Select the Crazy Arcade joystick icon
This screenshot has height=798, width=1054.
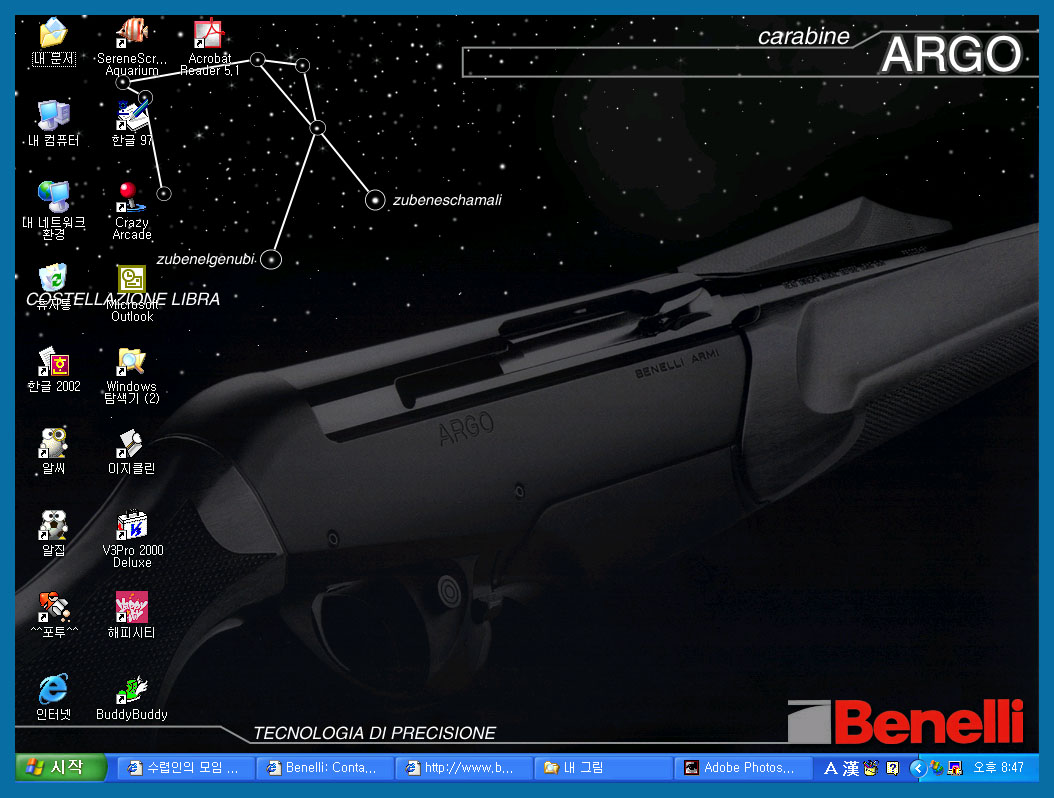pos(131,196)
